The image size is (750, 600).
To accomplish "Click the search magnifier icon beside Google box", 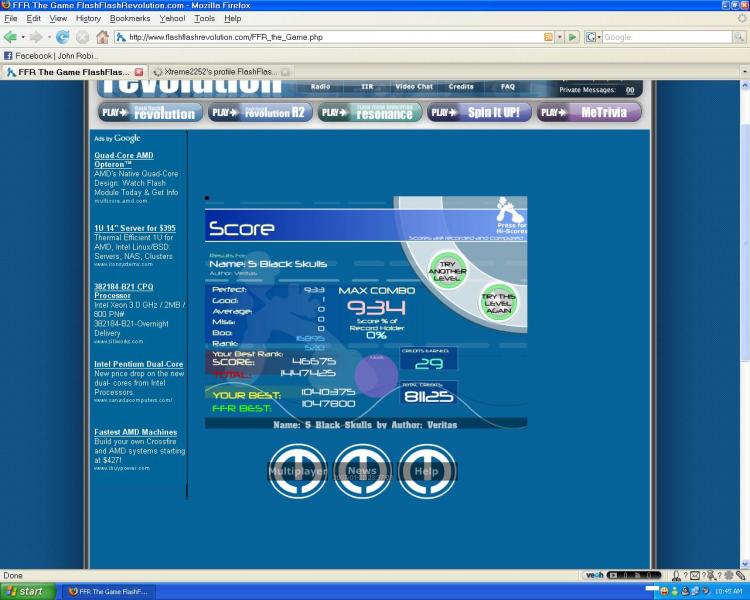I will 739,37.
